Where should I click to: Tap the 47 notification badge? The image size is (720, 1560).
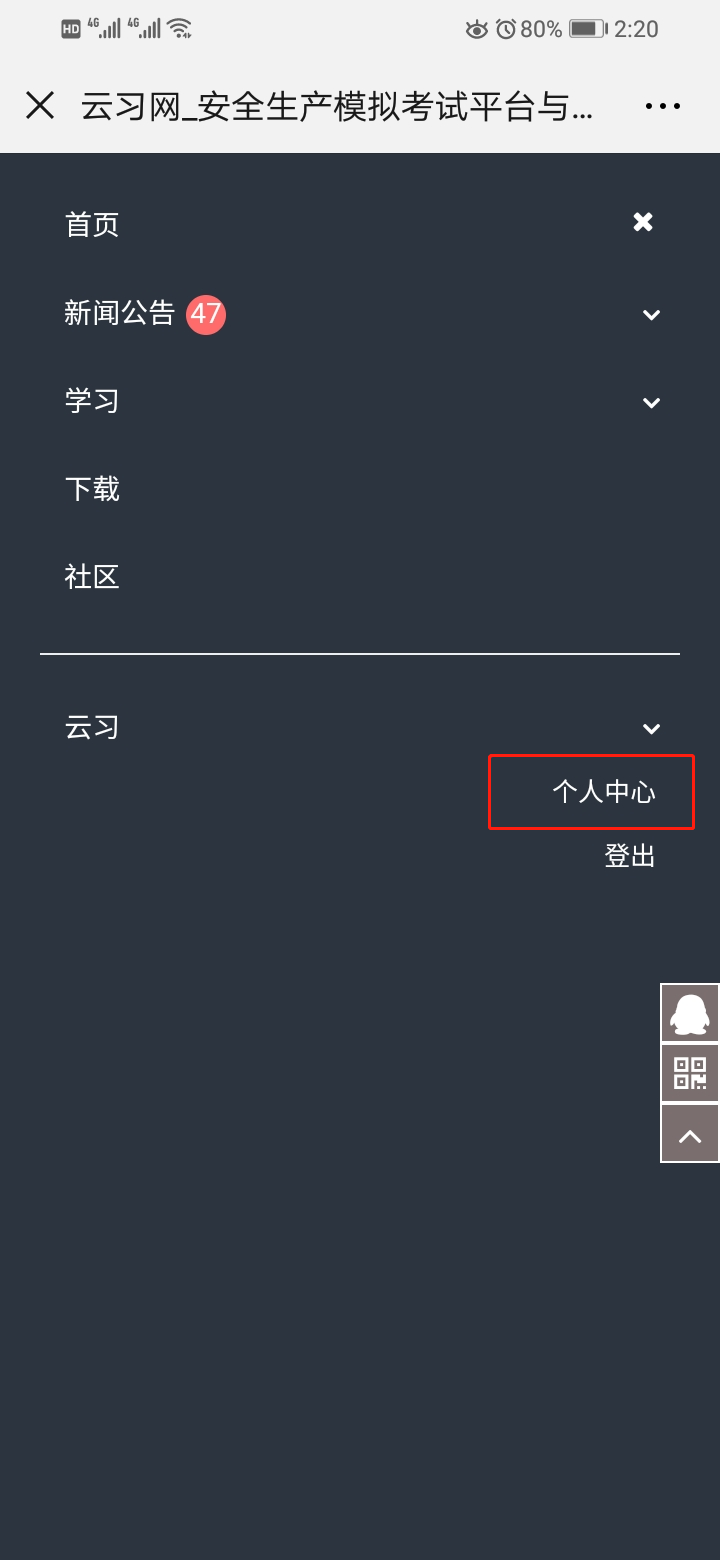click(x=206, y=314)
